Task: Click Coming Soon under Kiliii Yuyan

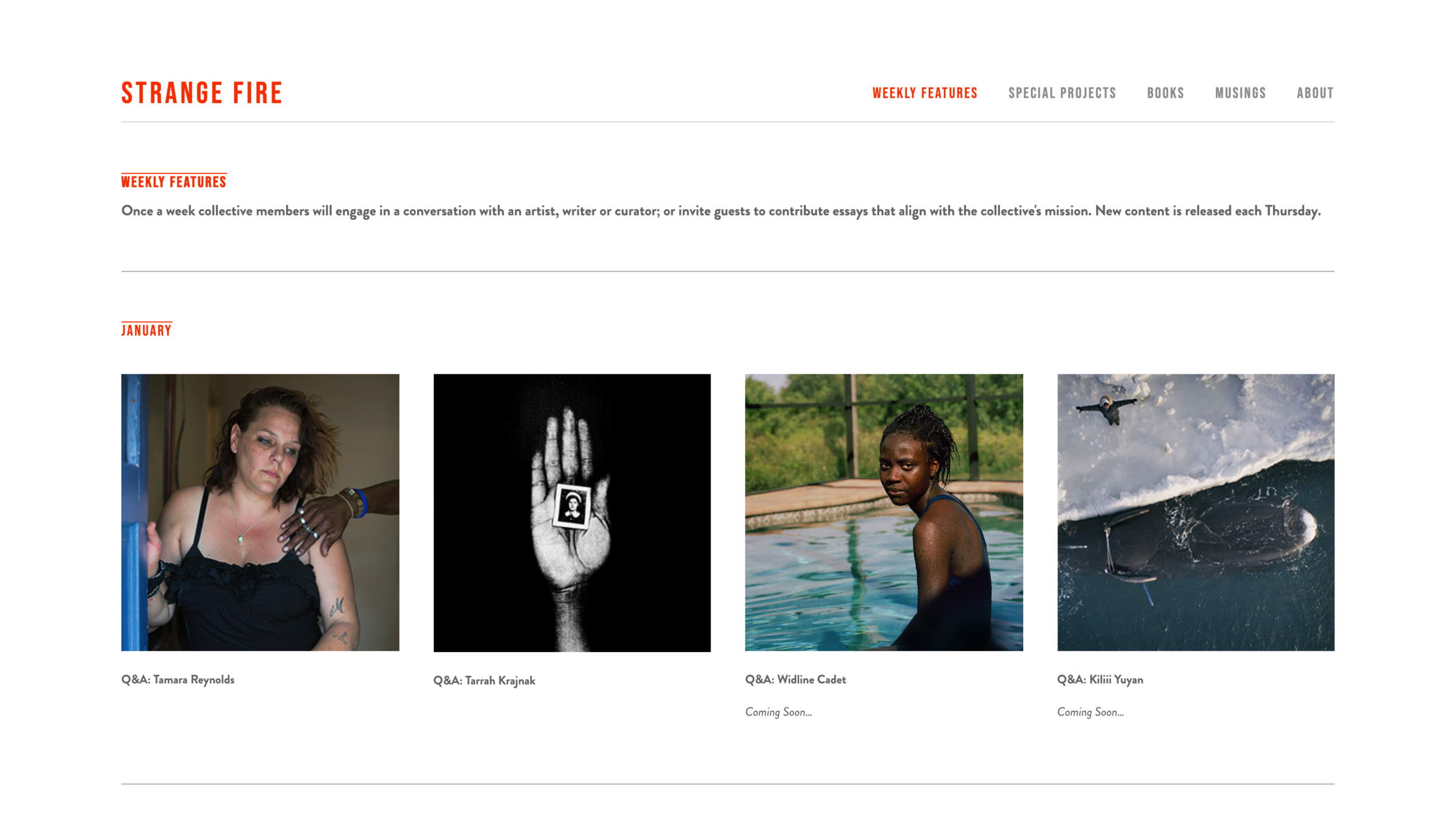Action: tap(1090, 712)
